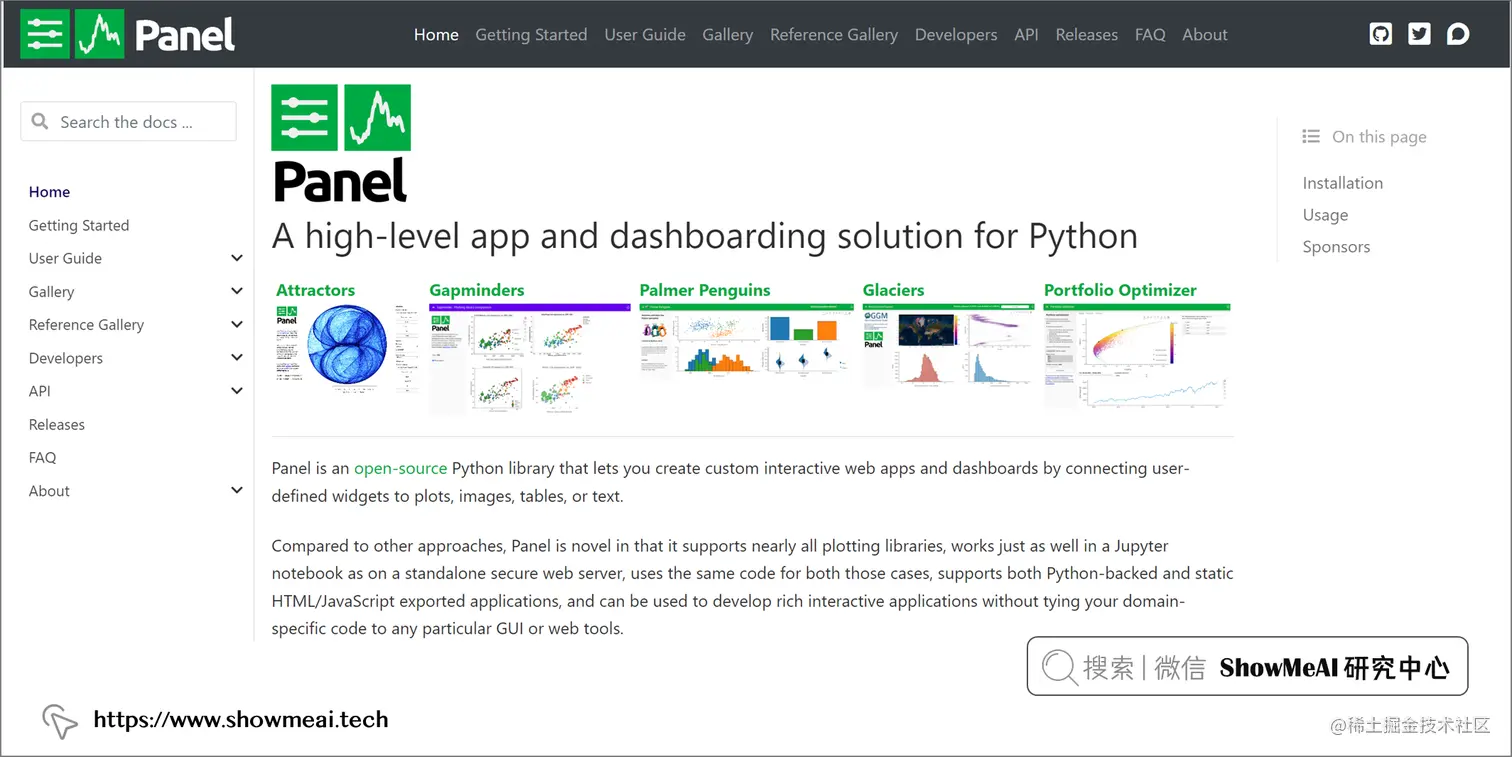Screen dimensions: 1512x757
Task: Click the search magnifier icon
Action: (40, 121)
